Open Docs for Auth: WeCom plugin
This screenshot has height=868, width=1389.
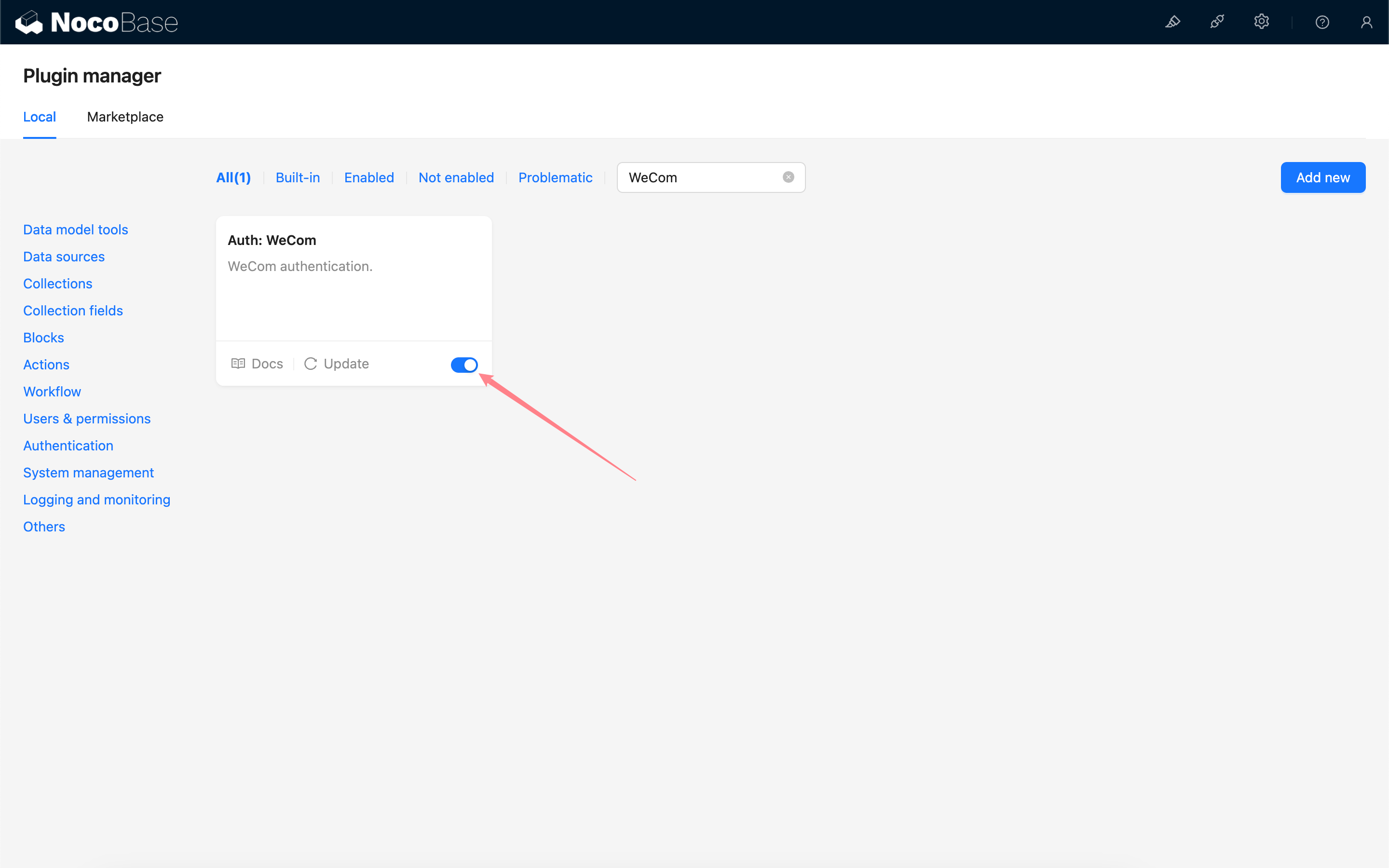pyautogui.click(x=257, y=364)
